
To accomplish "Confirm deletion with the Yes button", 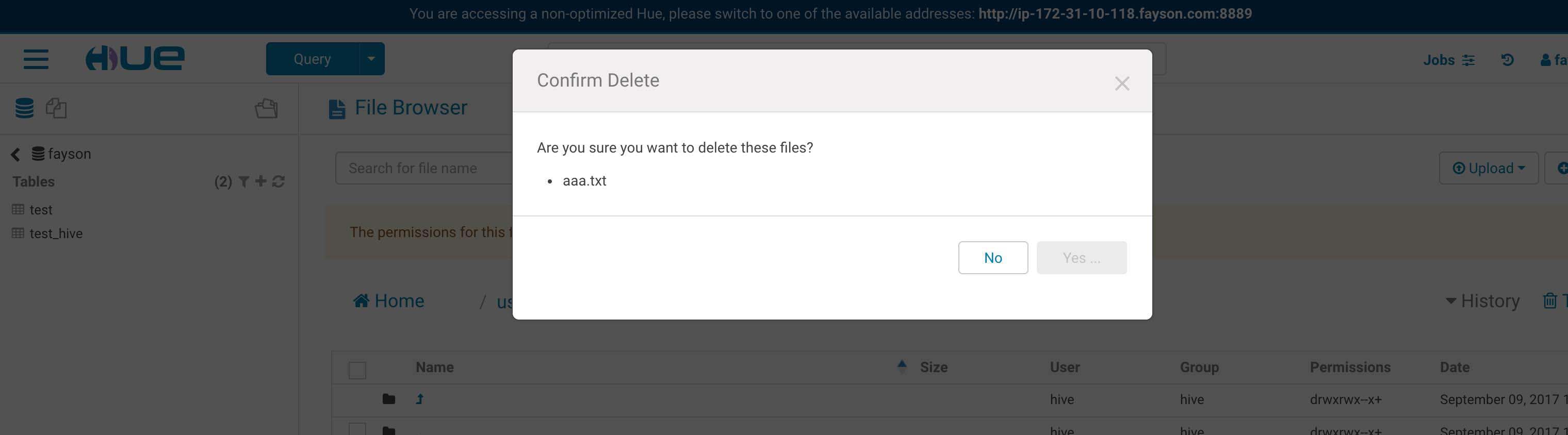I will [x=1082, y=258].
